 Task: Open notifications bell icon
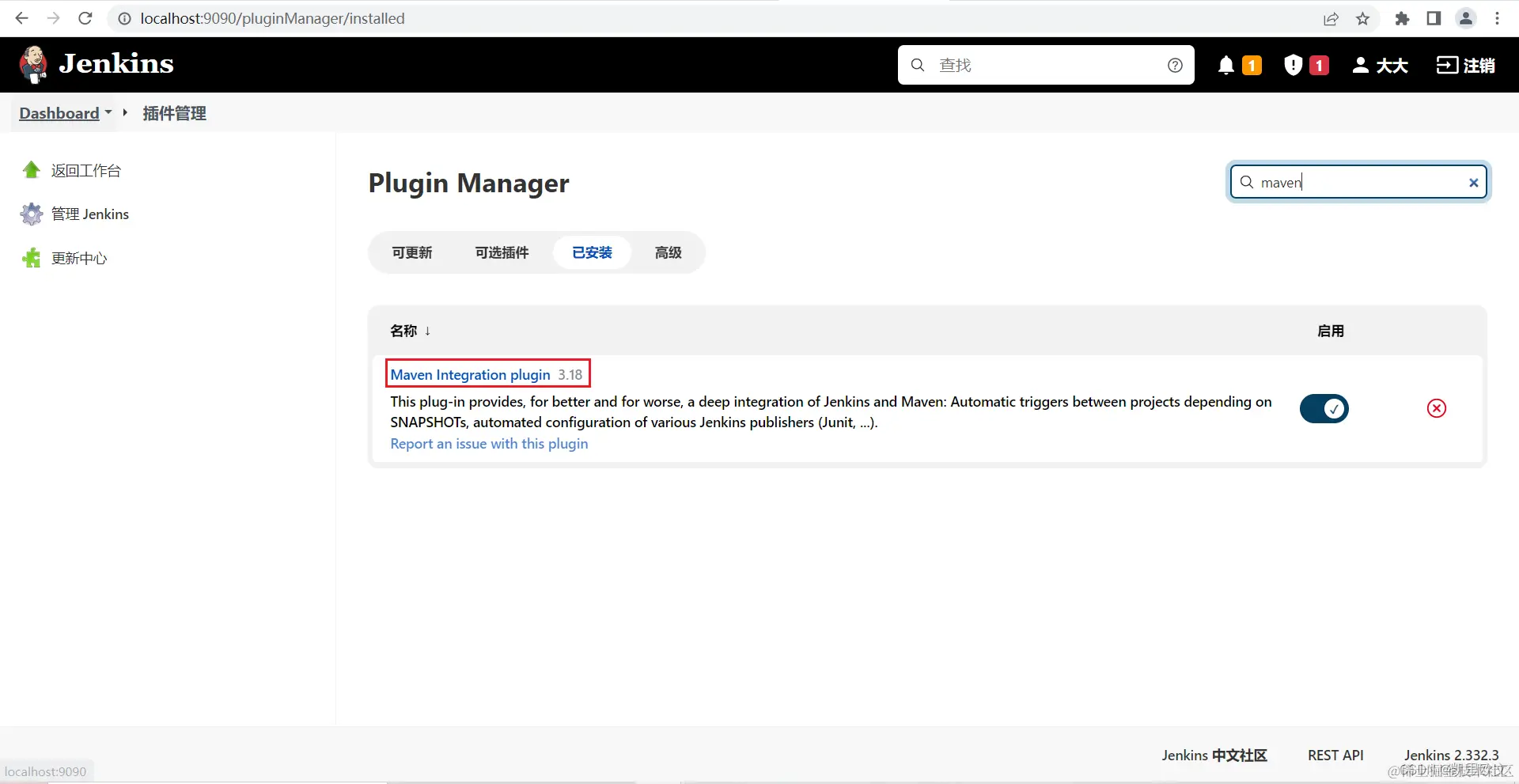[x=1225, y=65]
